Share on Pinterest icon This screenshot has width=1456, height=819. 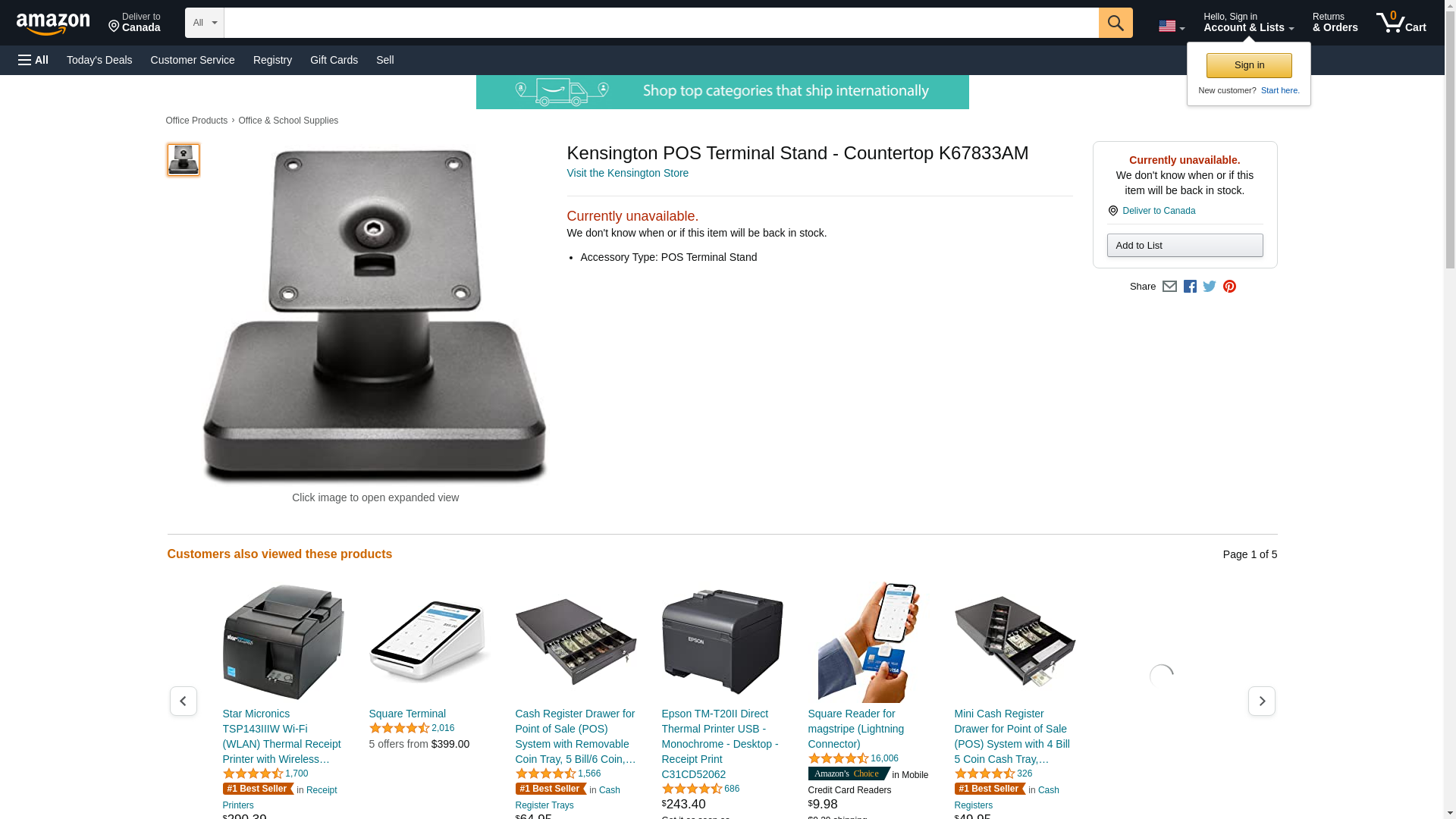tap(1229, 287)
